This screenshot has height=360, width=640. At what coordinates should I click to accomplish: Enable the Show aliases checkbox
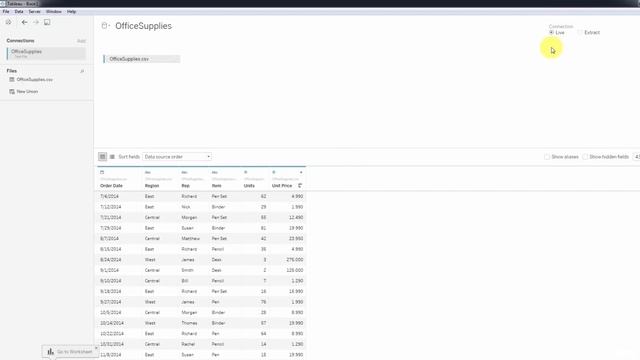pyautogui.click(x=547, y=157)
